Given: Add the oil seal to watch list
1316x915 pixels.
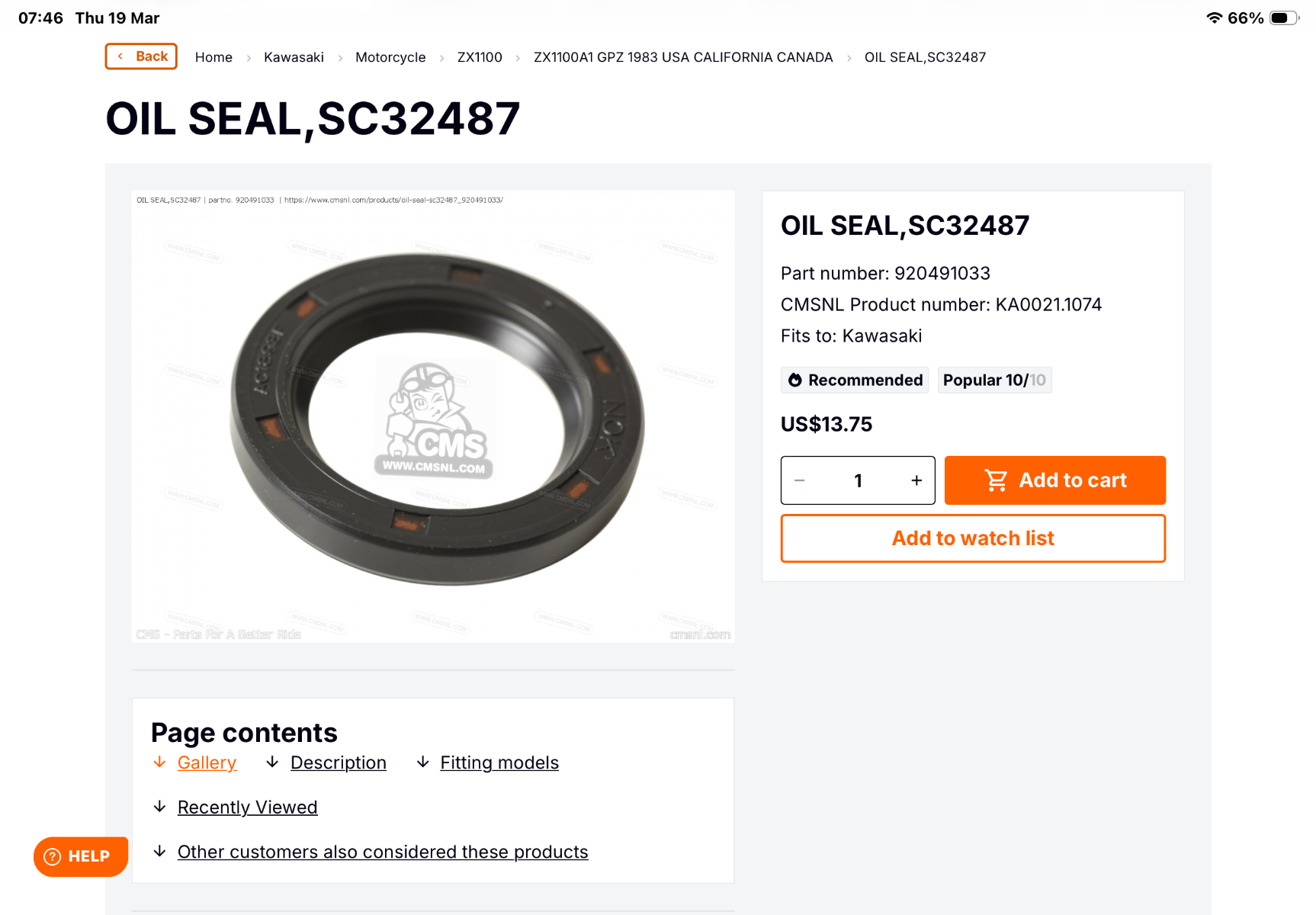Looking at the screenshot, I should click(x=973, y=538).
